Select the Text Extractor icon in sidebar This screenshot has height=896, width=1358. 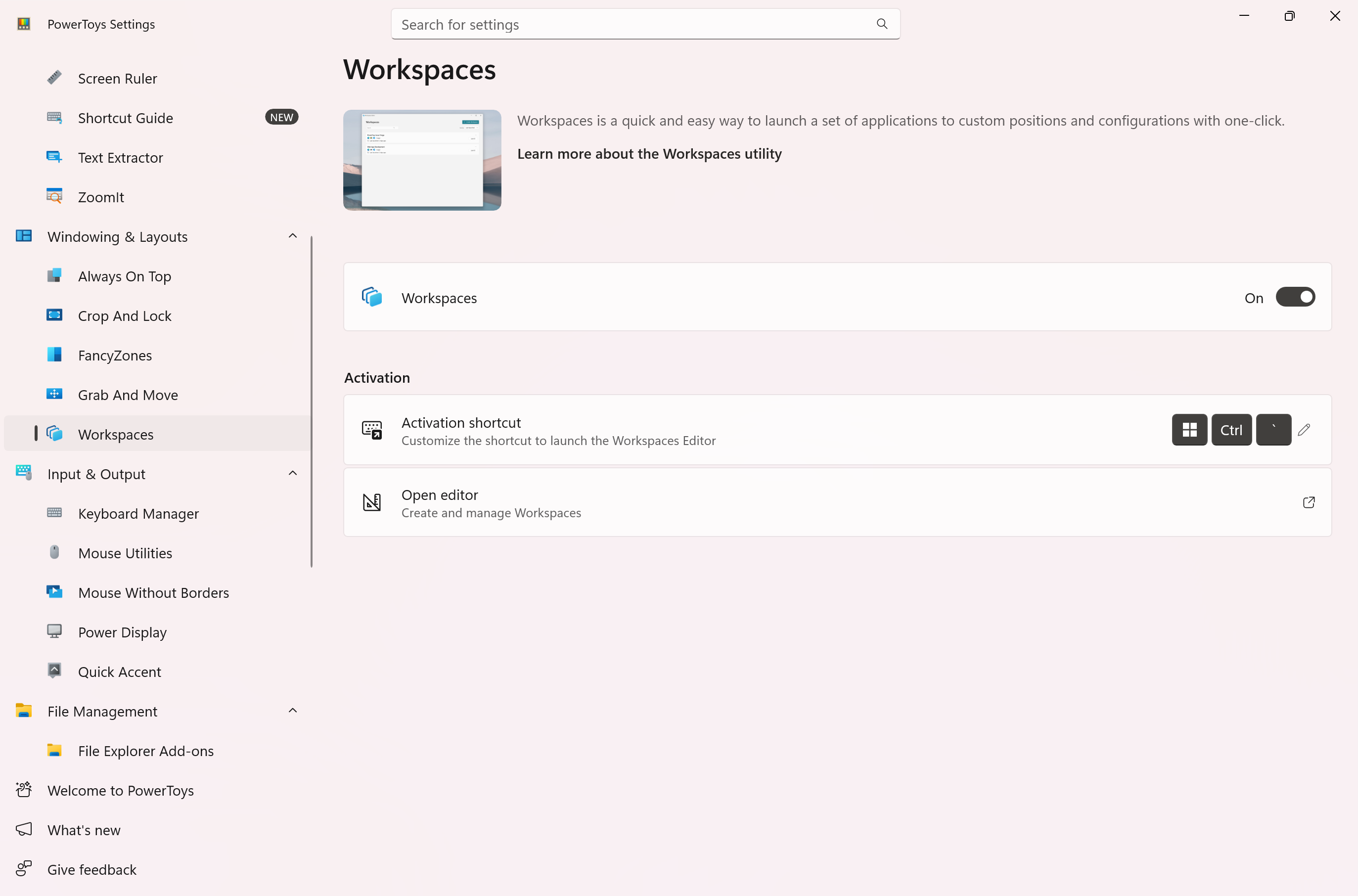tap(54, 157)
